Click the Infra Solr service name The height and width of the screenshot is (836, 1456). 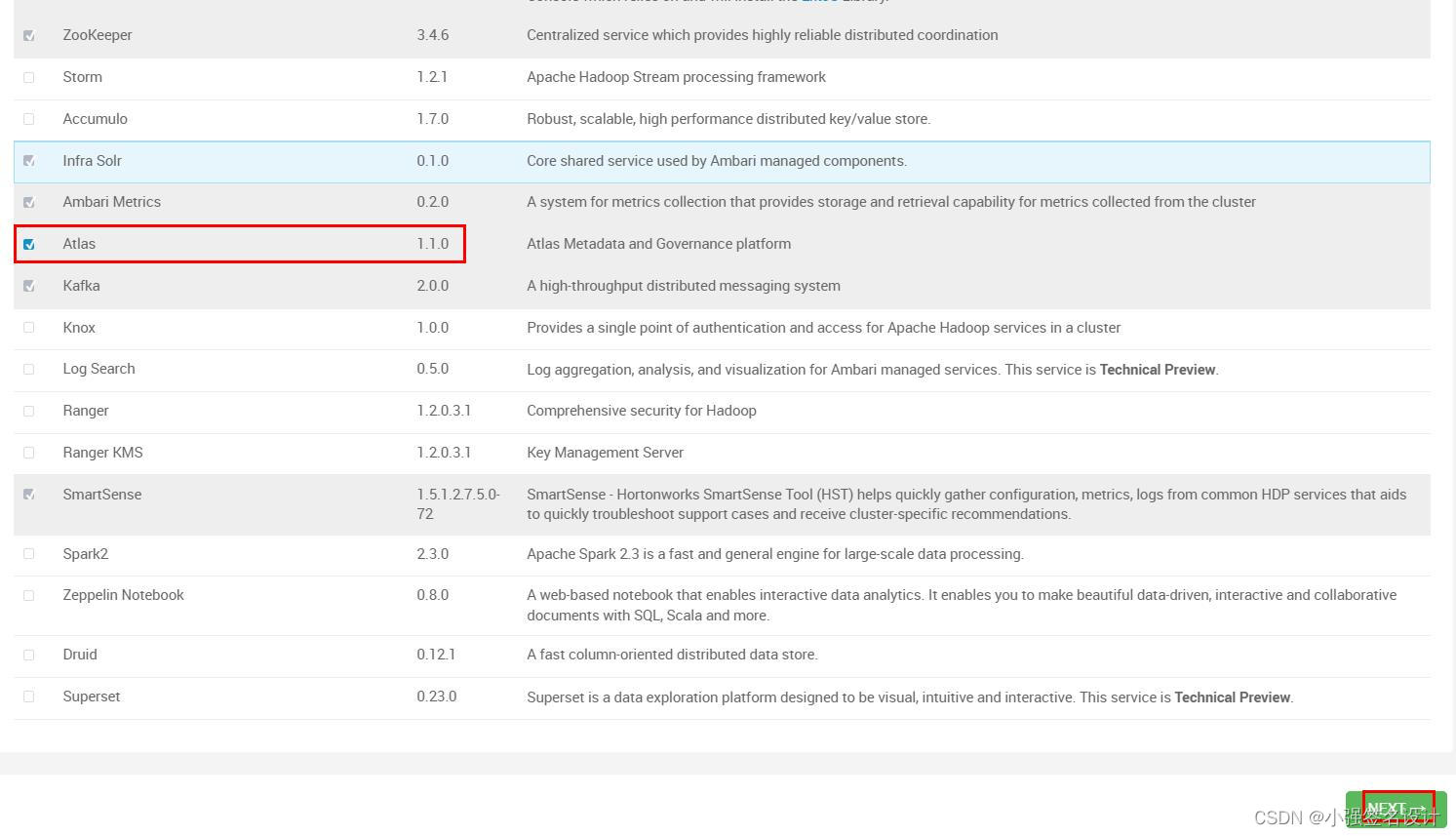pyautogui.click(x=93, y=161)
